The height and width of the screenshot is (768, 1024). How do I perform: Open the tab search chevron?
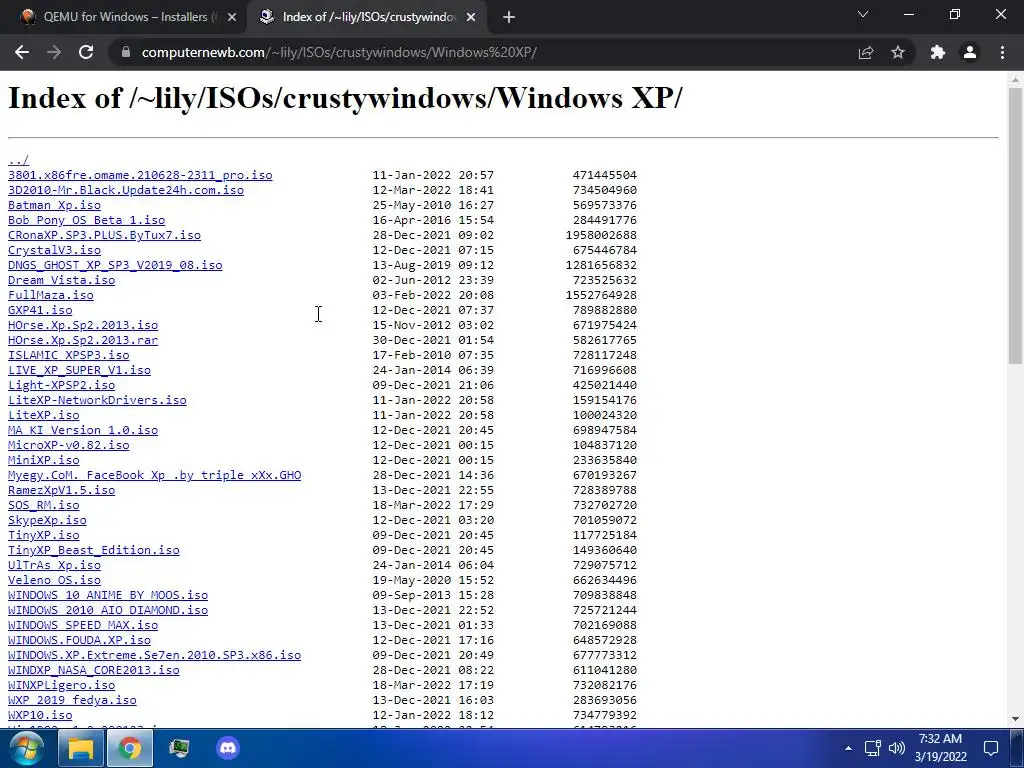[x=863, y=14]
